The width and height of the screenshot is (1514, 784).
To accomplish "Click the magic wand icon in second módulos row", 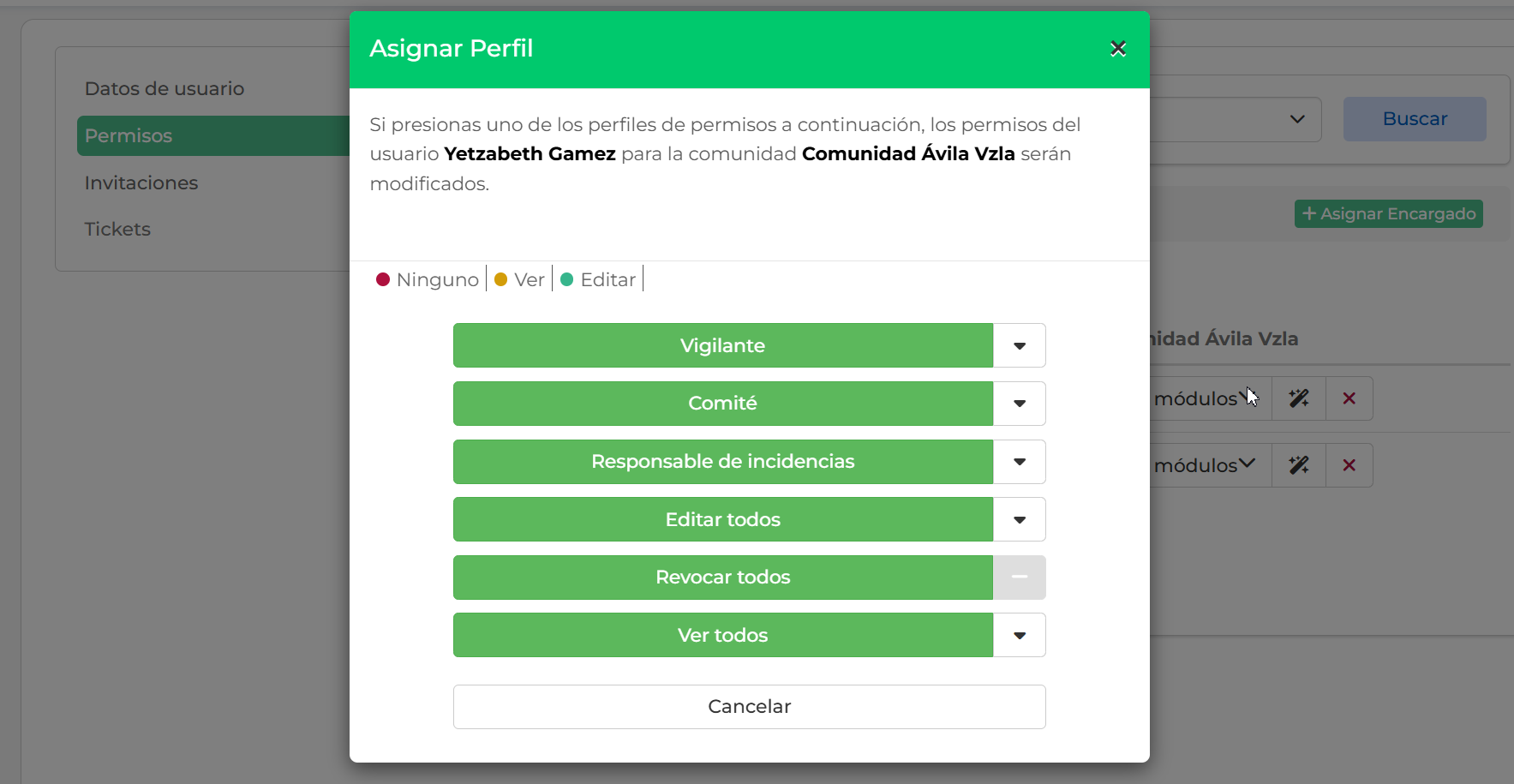I will (x=1299, y=465).
